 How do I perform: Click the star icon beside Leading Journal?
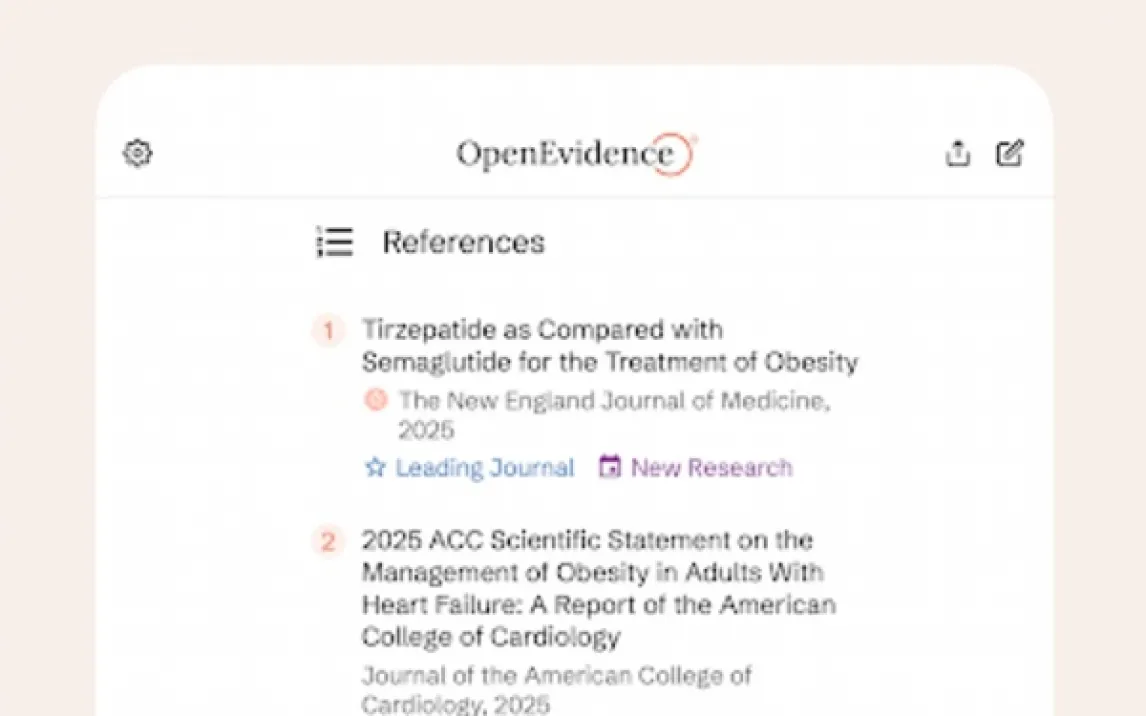[375, 468]
